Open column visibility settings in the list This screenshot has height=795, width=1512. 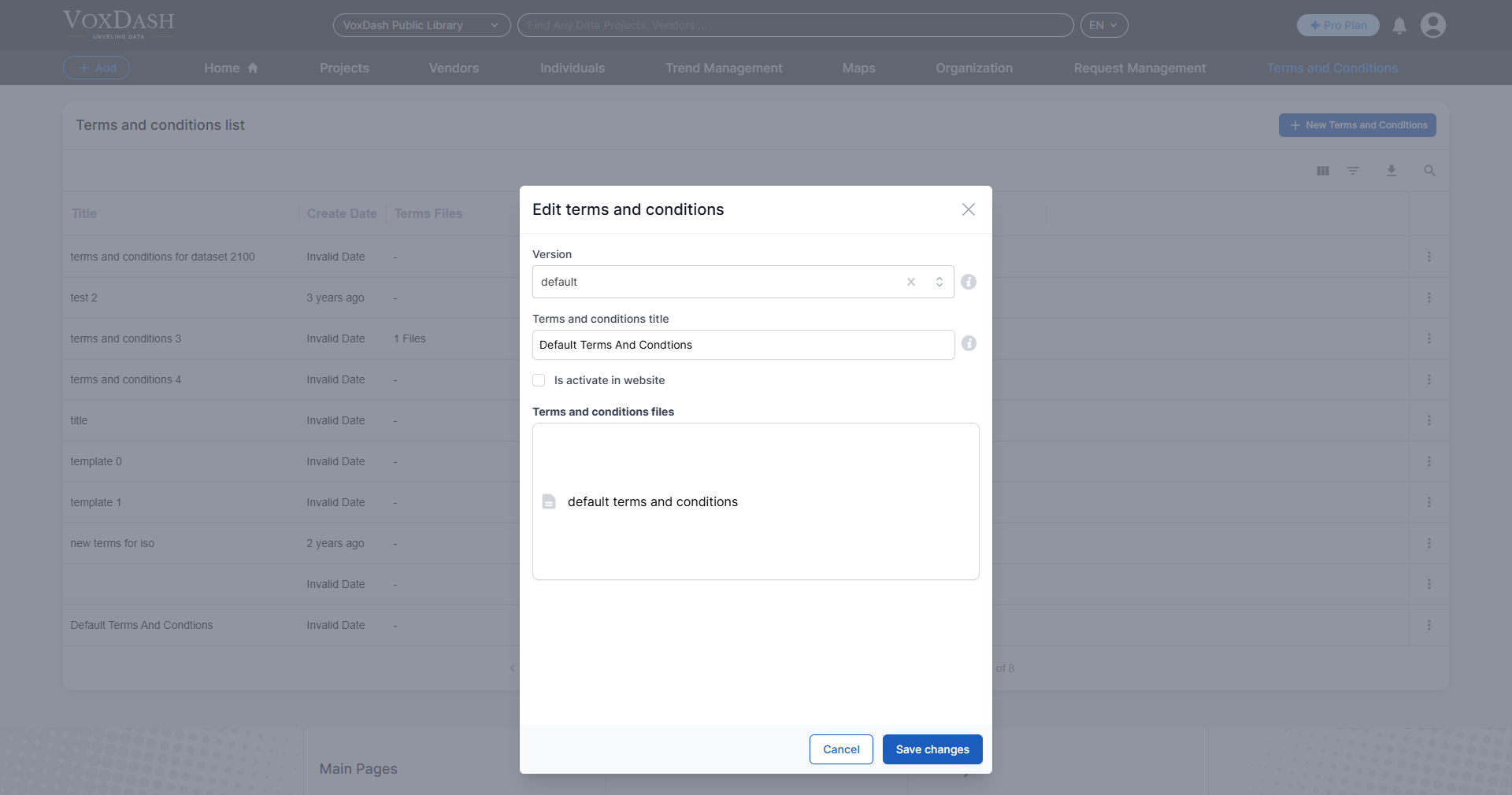pos(1322,171)
